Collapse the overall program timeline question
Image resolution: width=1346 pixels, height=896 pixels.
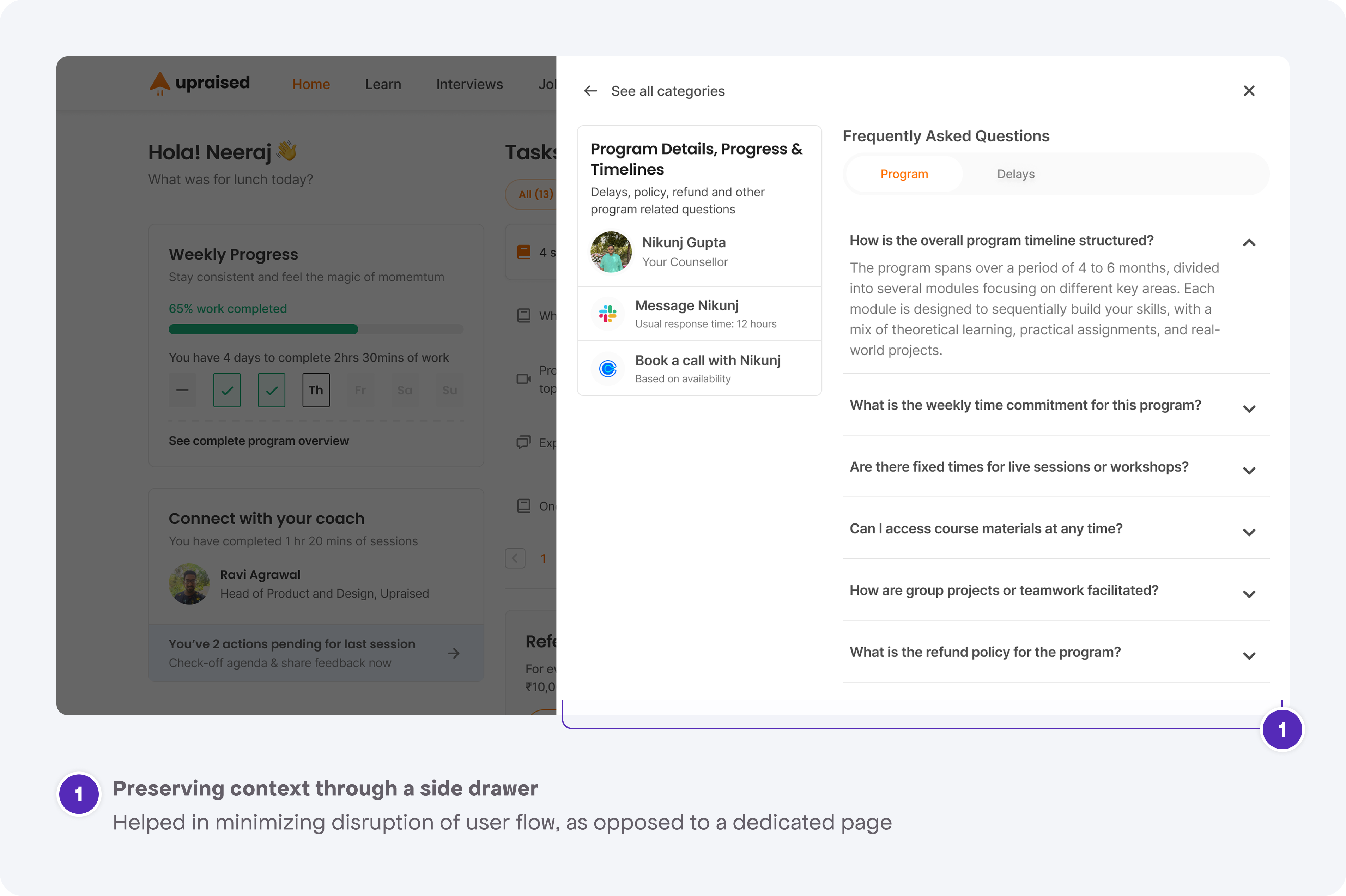coord(1249,242)
